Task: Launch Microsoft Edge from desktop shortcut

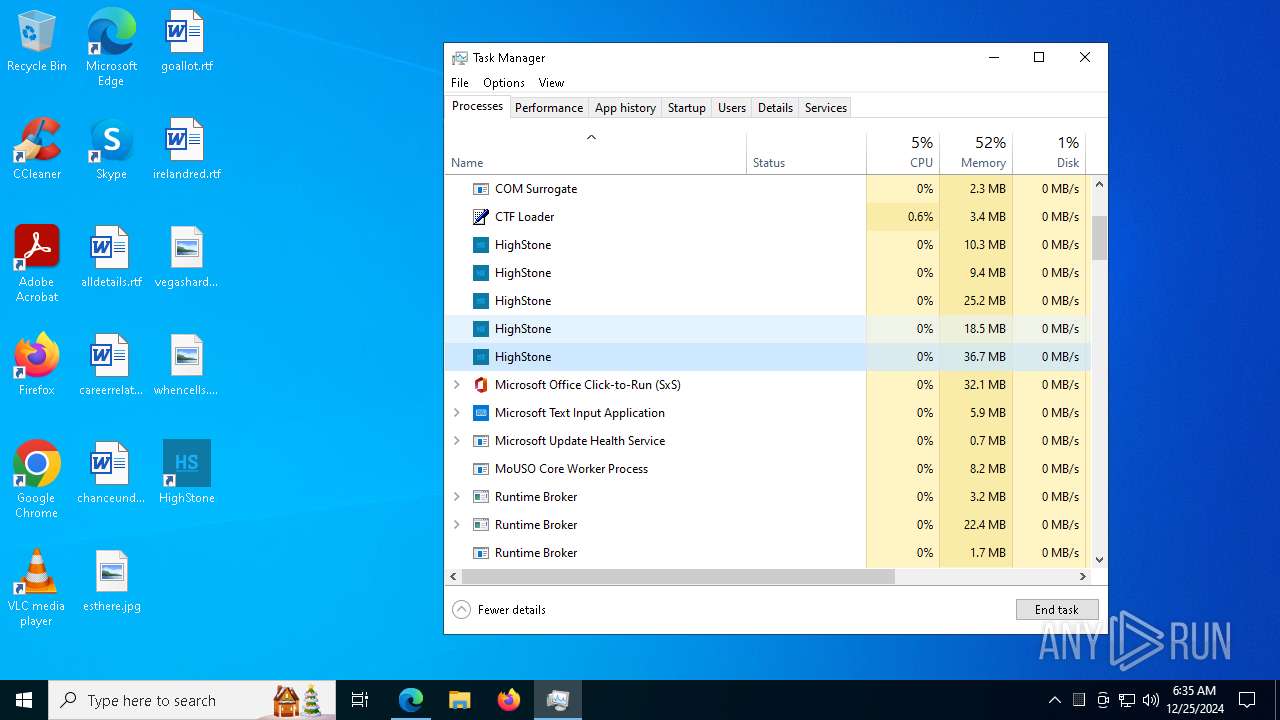Action: 111,48
